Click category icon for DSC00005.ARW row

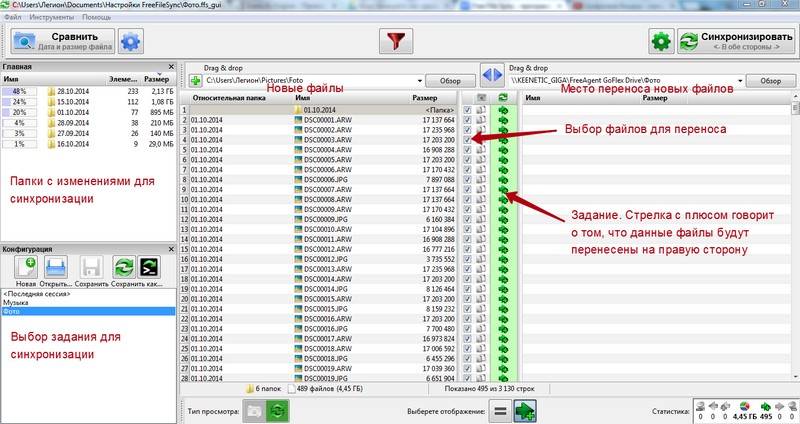click(481, 160)
